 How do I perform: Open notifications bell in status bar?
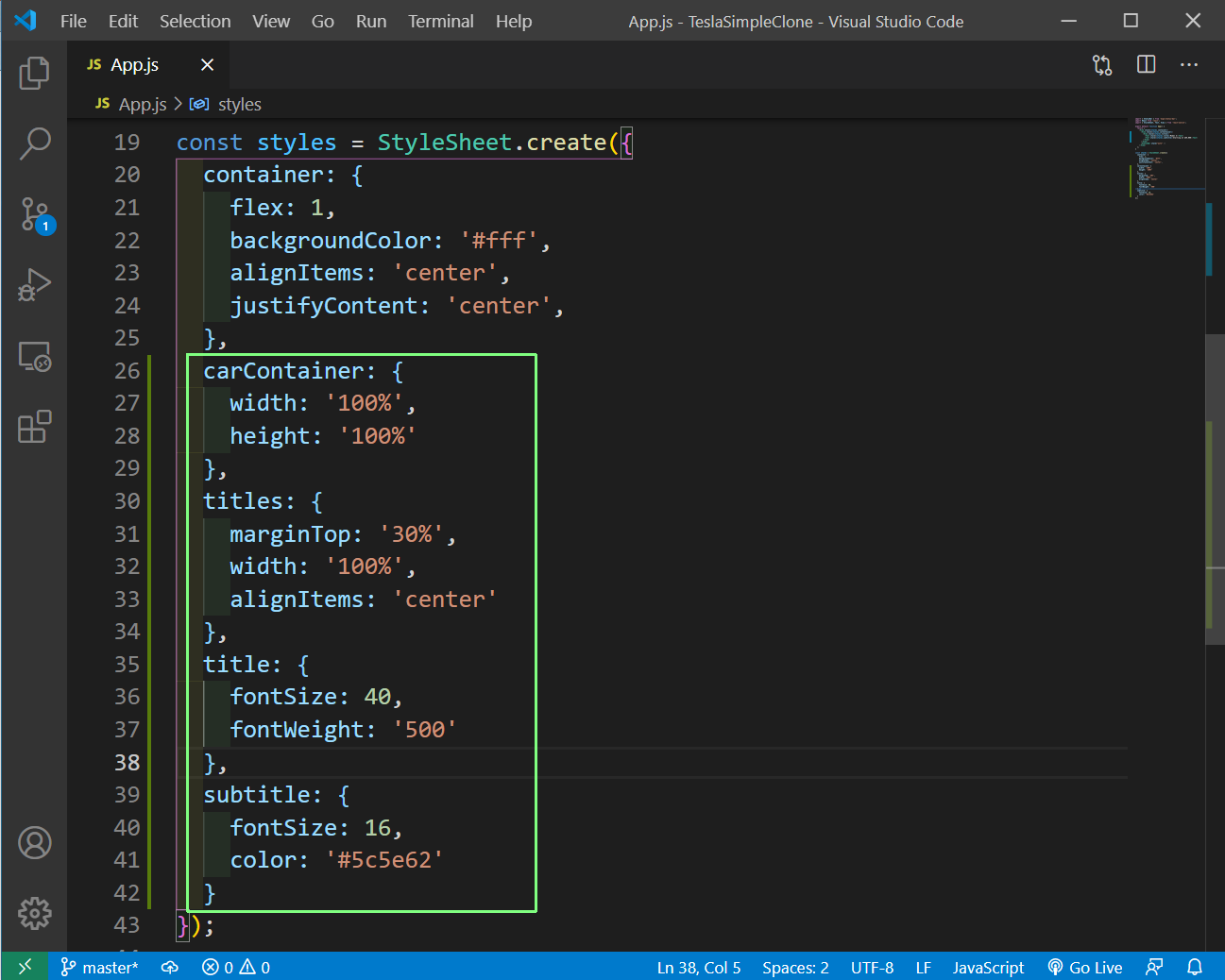point(1195,967)
